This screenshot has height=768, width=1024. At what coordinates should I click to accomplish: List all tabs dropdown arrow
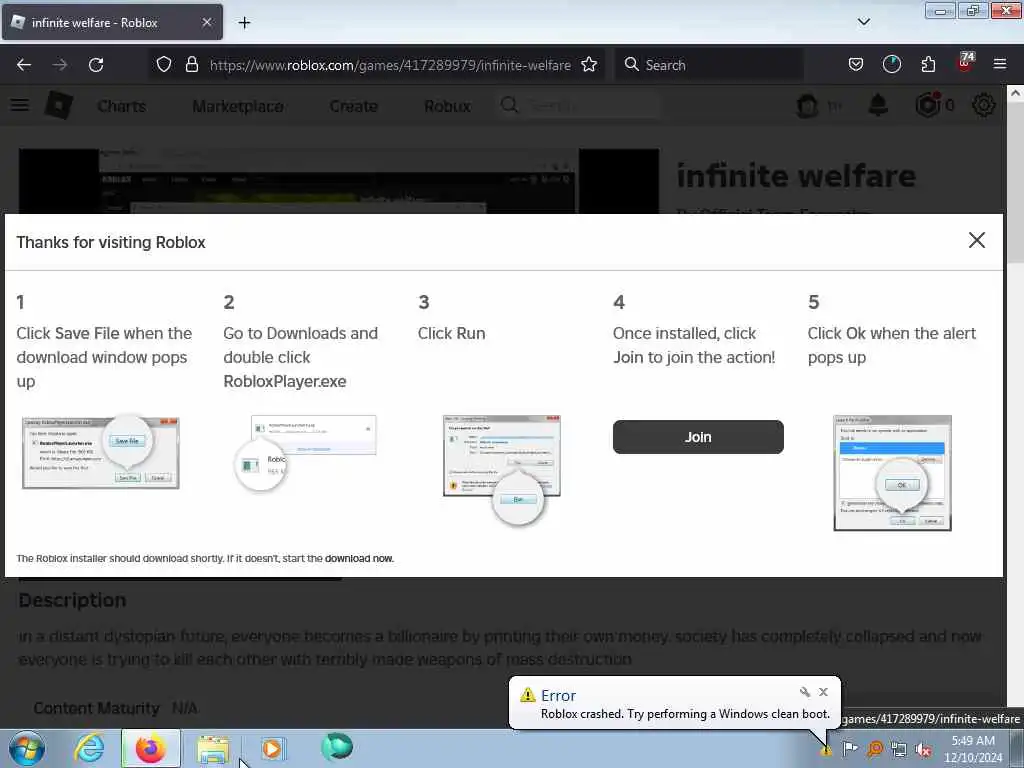863,22
